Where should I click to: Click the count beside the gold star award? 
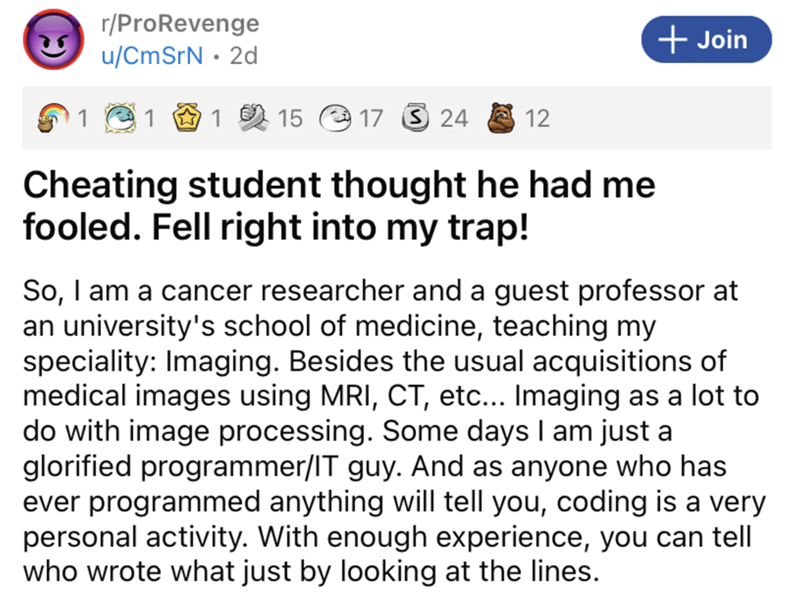[x=217, y=120]
